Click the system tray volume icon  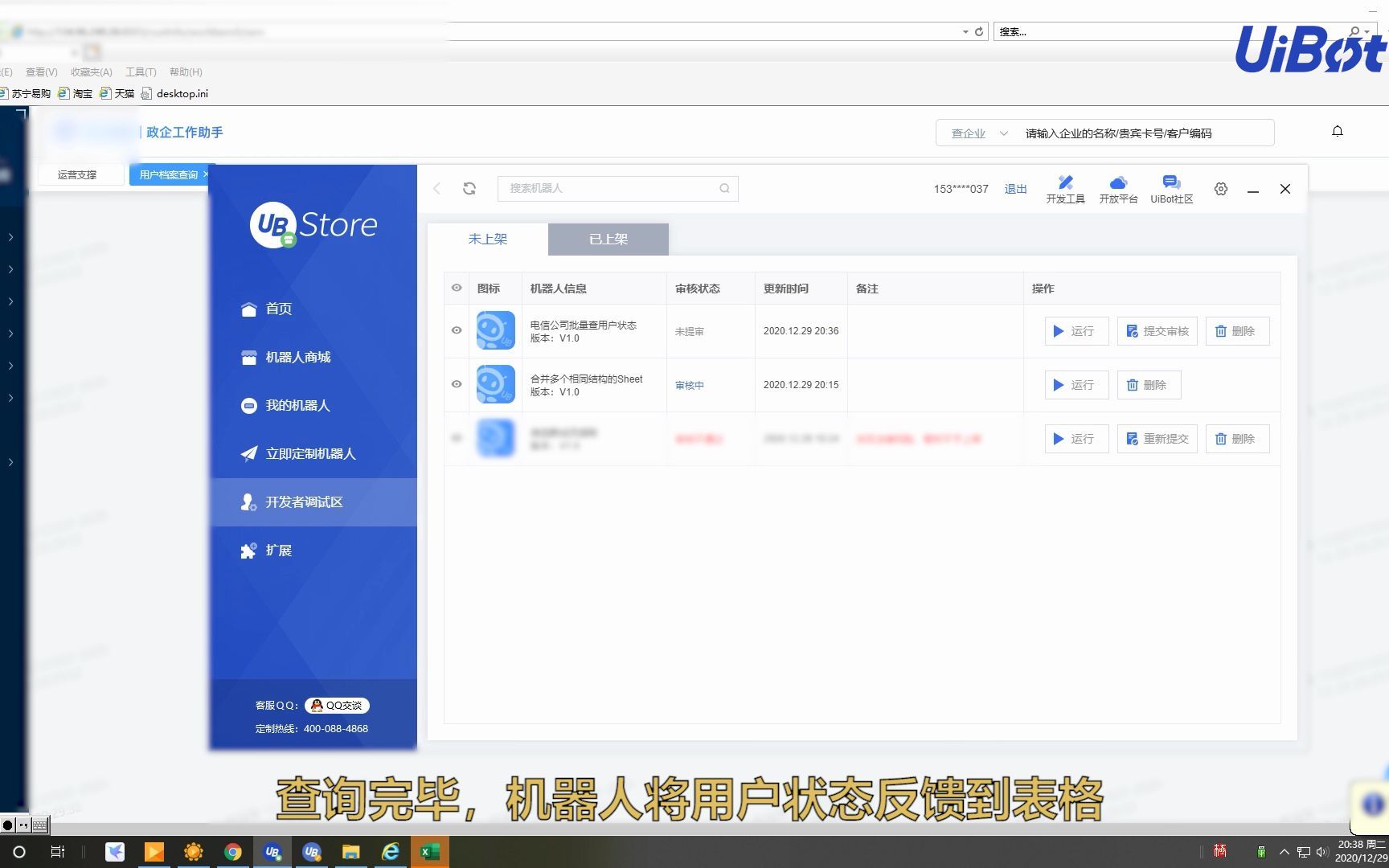1321,852
